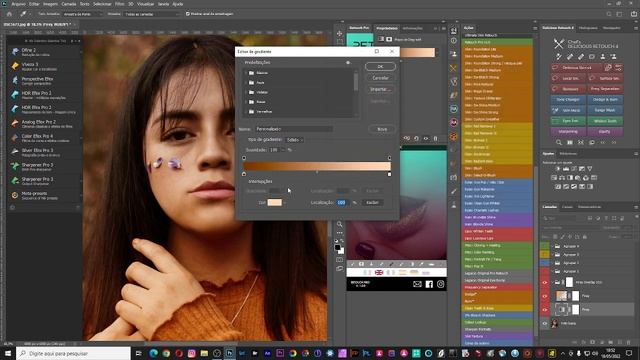
Task: Open Instagram from the taskbar
Action: (191, 353)
